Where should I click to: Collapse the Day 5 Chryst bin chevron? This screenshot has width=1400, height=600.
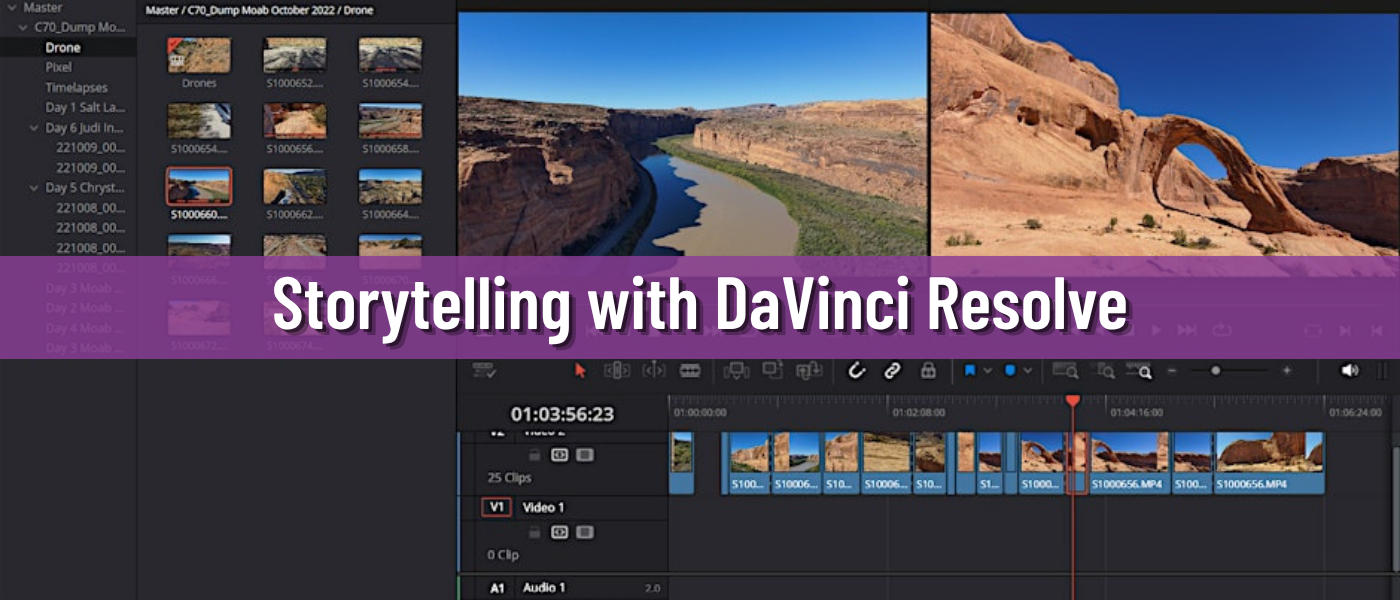click(x=34, y=188)
